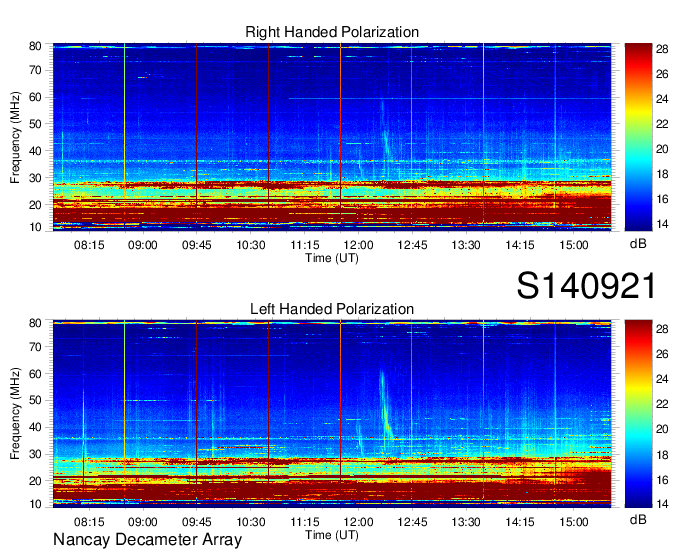The height and width of the screenshot is (552, 680).
Task: Click 50 MHz tick on Left Handed frequency axis
Action: [35, 400]
